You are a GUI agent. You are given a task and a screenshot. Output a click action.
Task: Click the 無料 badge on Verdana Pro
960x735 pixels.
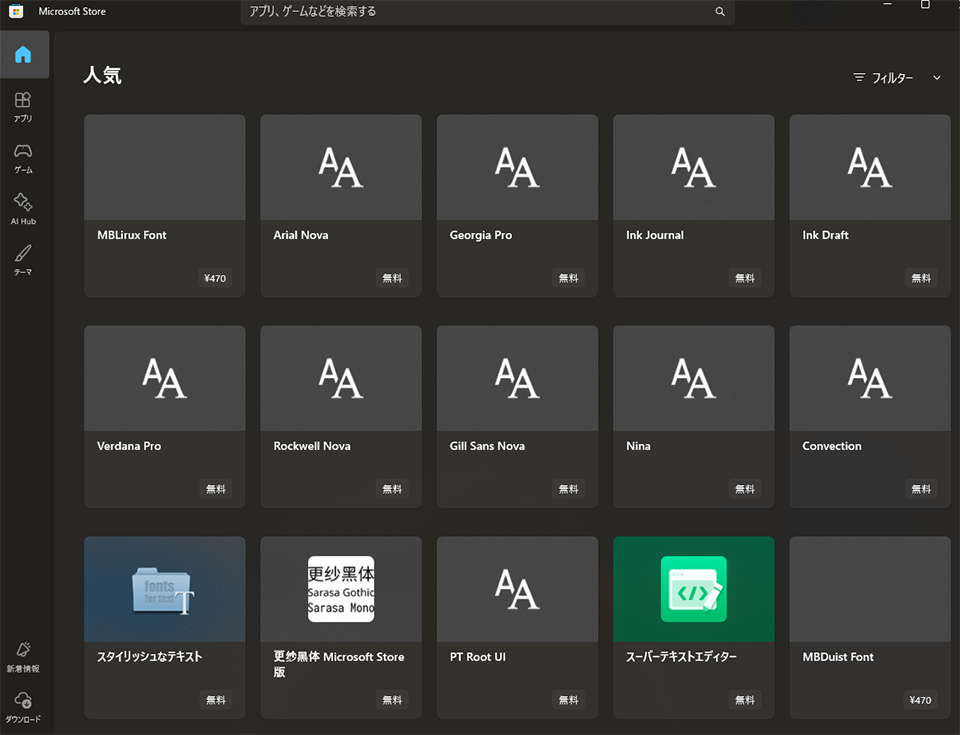point(216,489)
